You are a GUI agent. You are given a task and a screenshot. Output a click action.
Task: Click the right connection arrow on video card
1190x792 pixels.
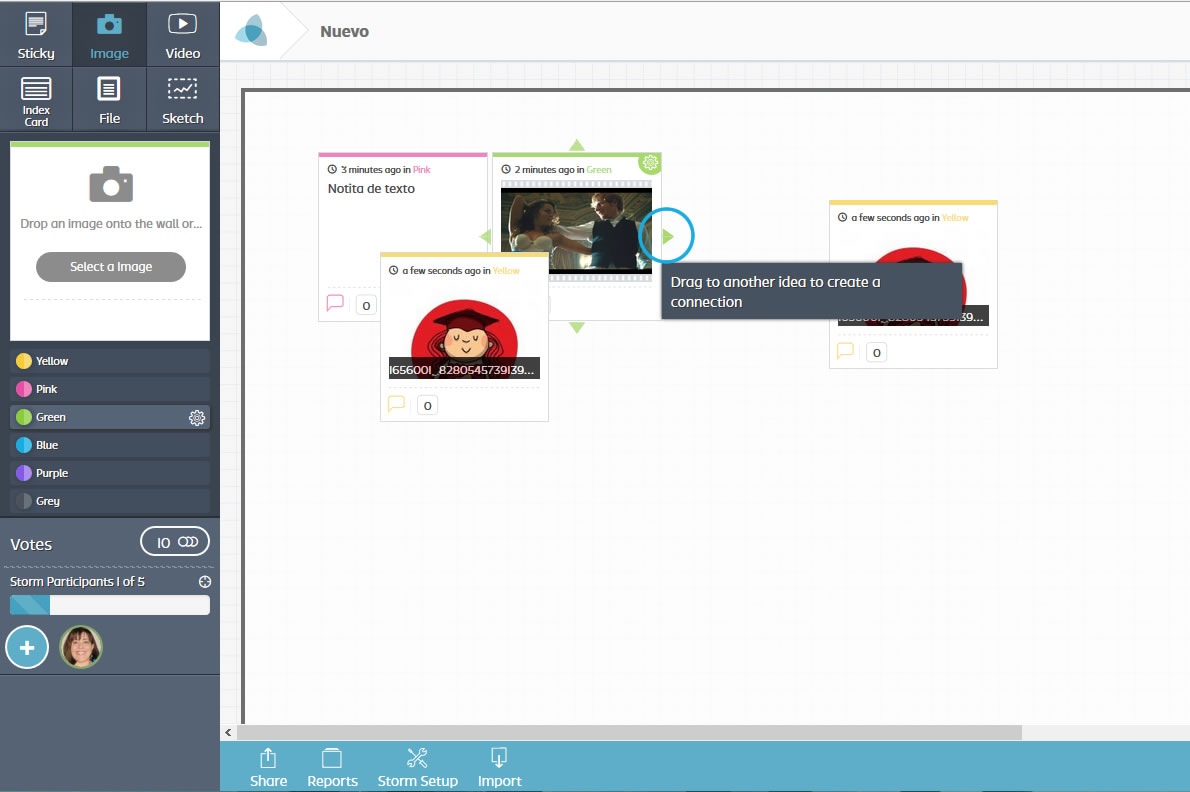[668, 236]
